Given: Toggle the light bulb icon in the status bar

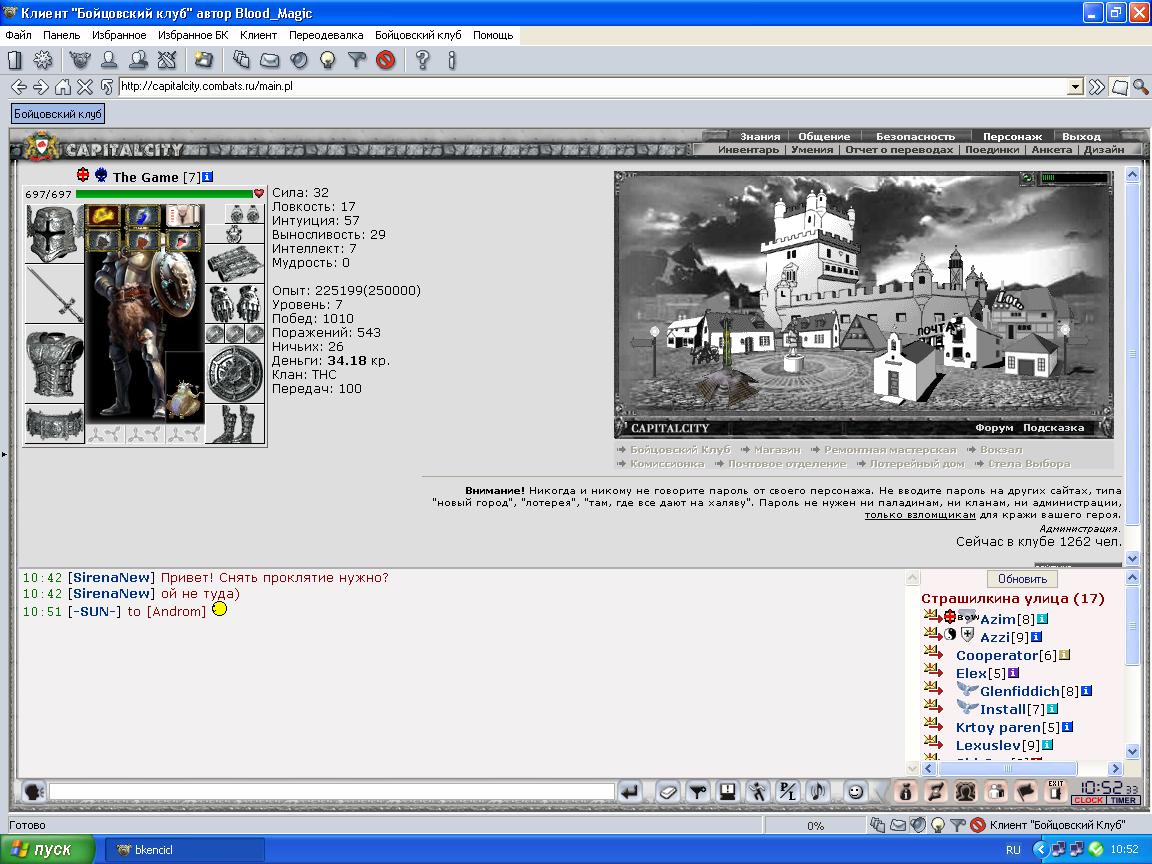Looking at the screenshot, I should tap(937, 825).
